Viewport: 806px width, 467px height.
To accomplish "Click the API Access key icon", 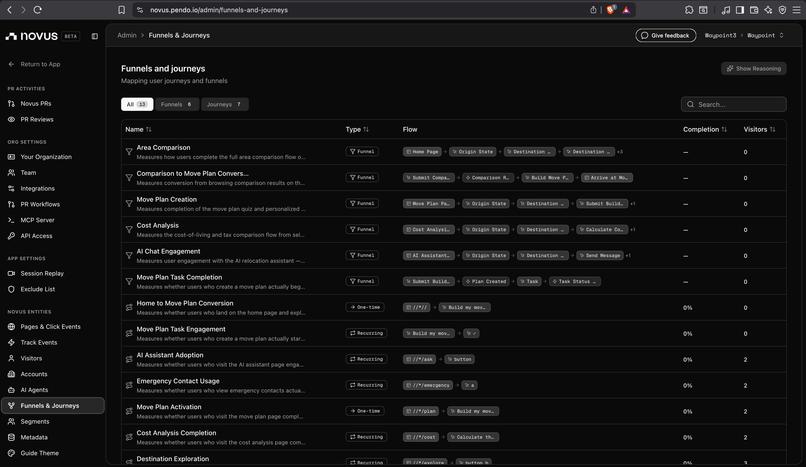I will [11, 236].
